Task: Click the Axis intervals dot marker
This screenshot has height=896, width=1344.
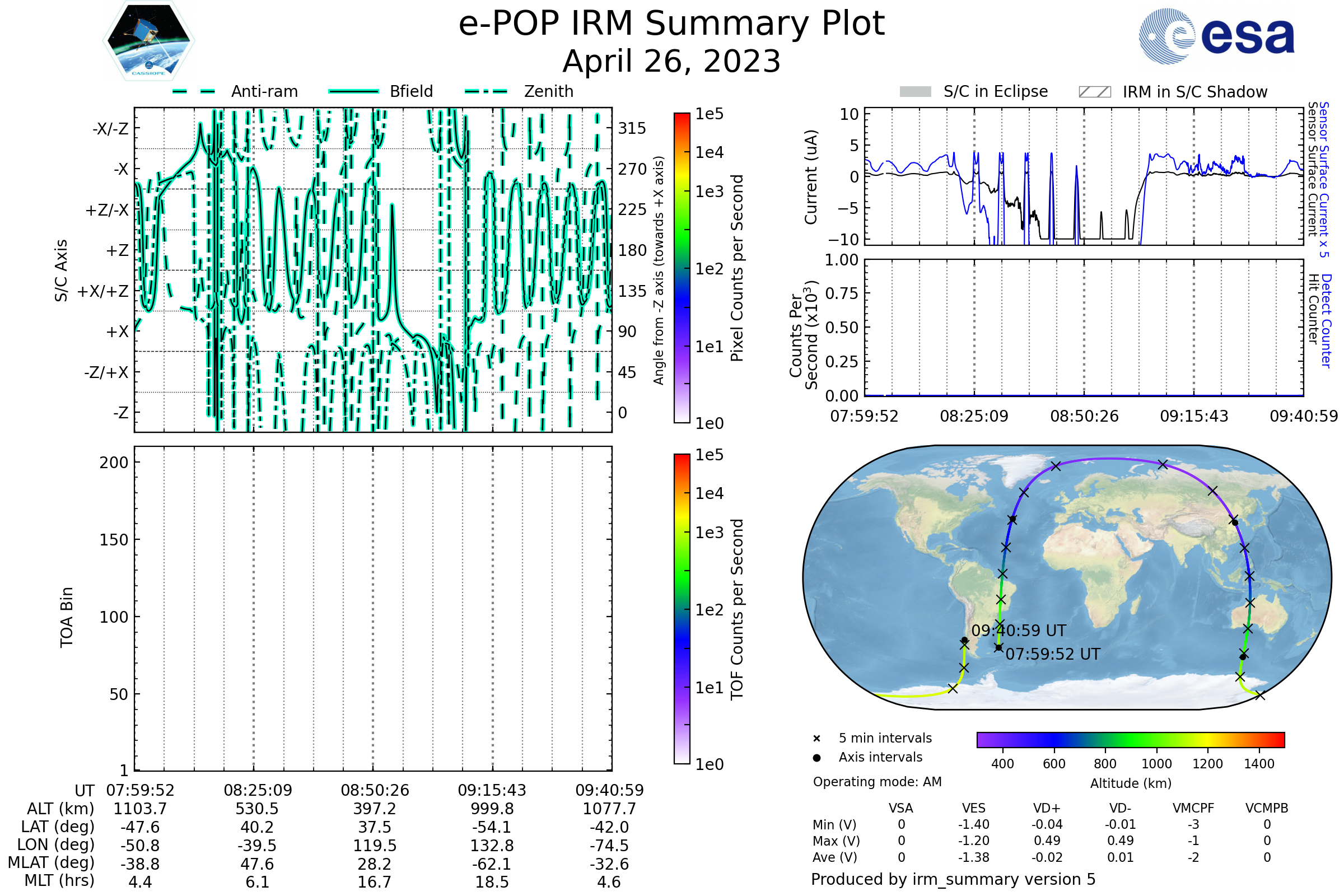Action: click(816, 758)
